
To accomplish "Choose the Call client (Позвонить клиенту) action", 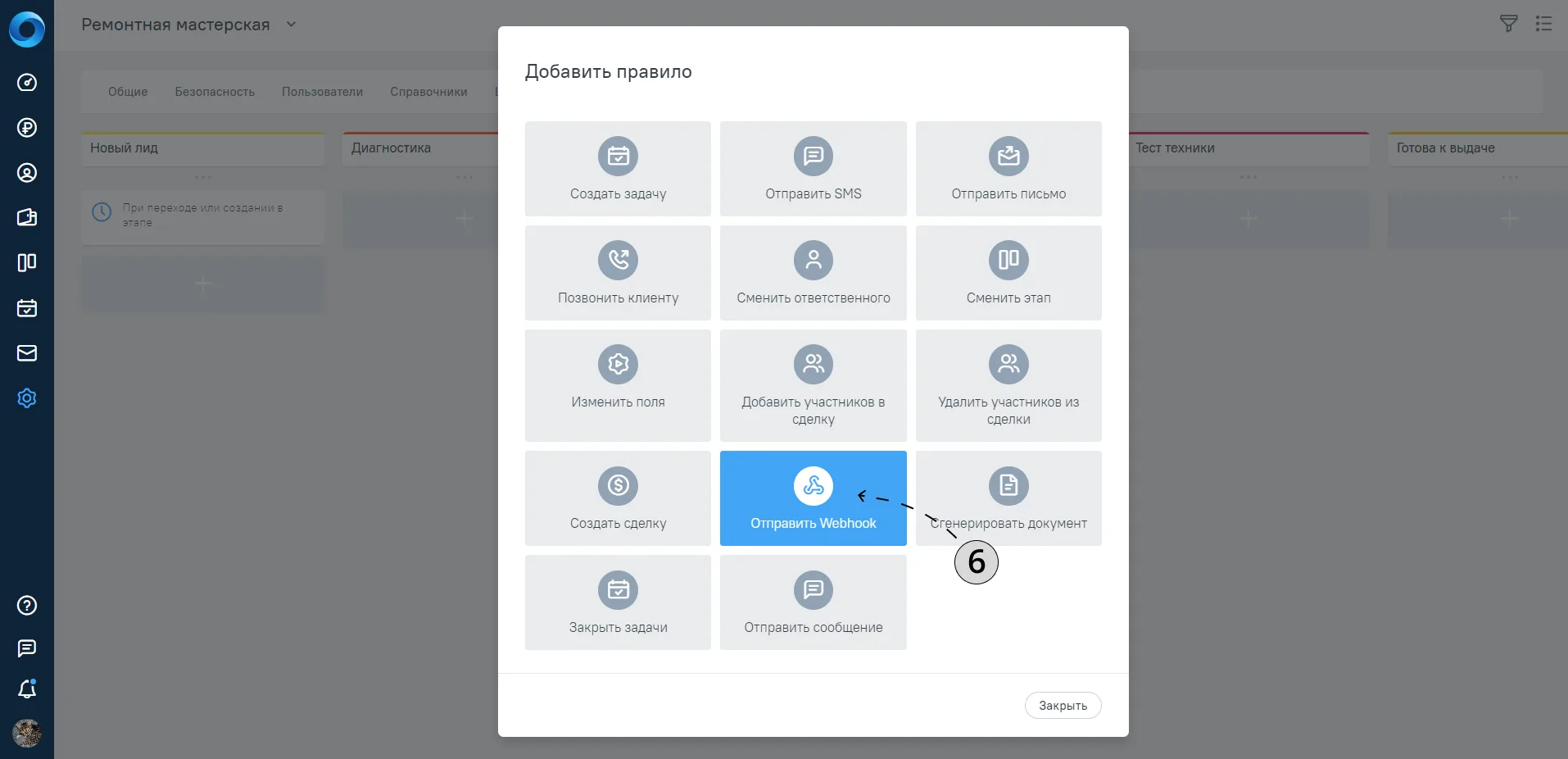I will point(618,273).
